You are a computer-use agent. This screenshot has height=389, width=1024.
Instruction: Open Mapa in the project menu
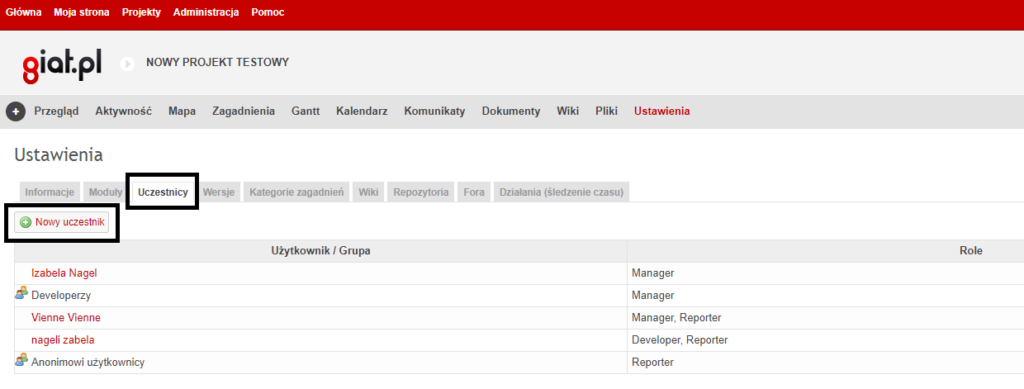[182, 111]
